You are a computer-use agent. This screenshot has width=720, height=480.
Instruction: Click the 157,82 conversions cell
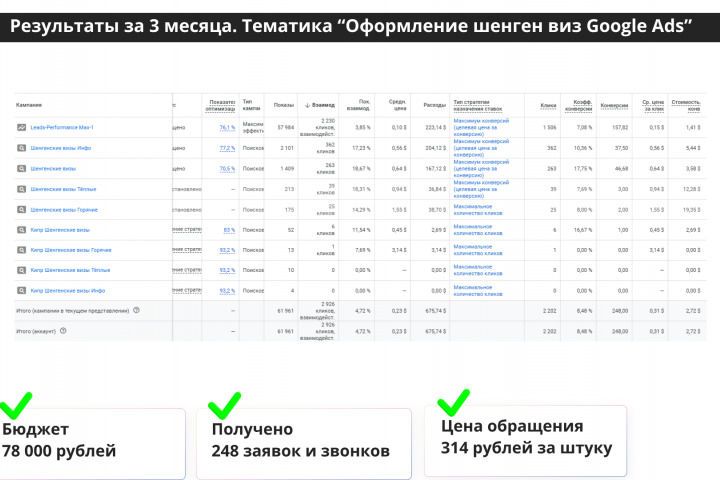pos(620,127)
